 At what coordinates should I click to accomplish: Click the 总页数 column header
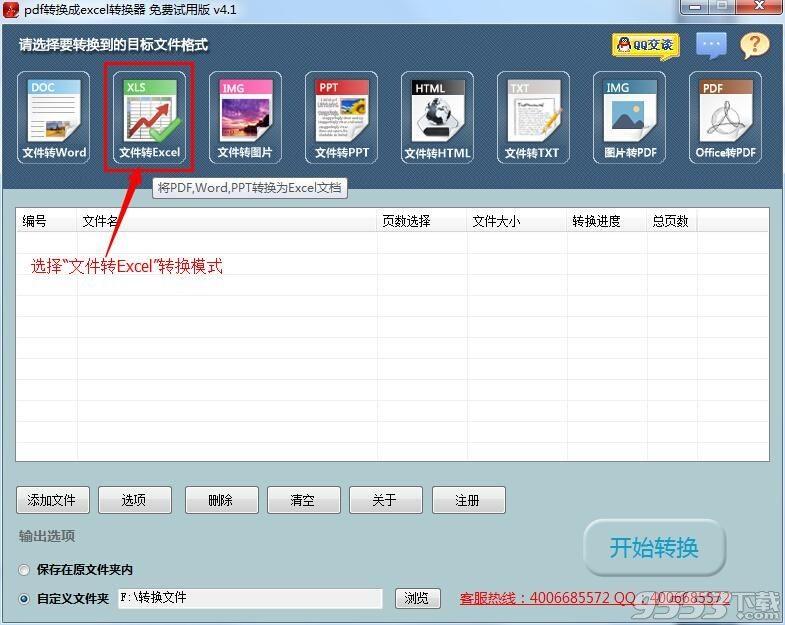point(672,221)
